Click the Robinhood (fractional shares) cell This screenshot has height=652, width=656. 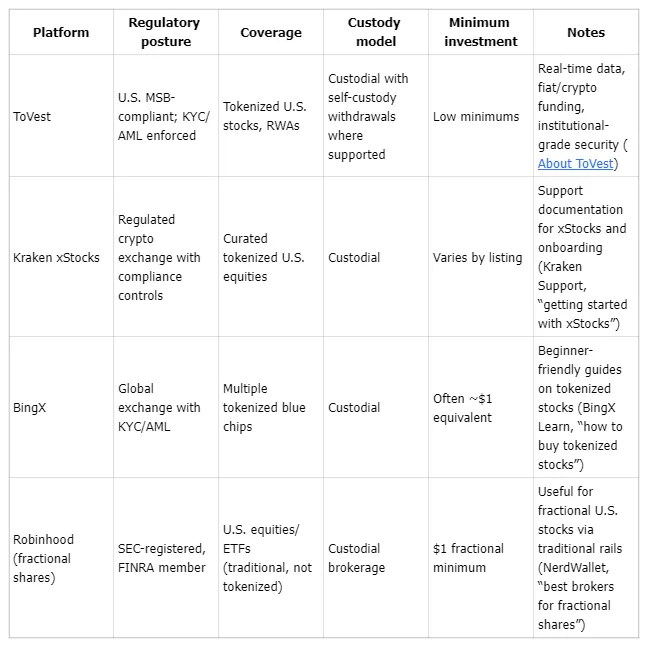(x=44, y=558)
